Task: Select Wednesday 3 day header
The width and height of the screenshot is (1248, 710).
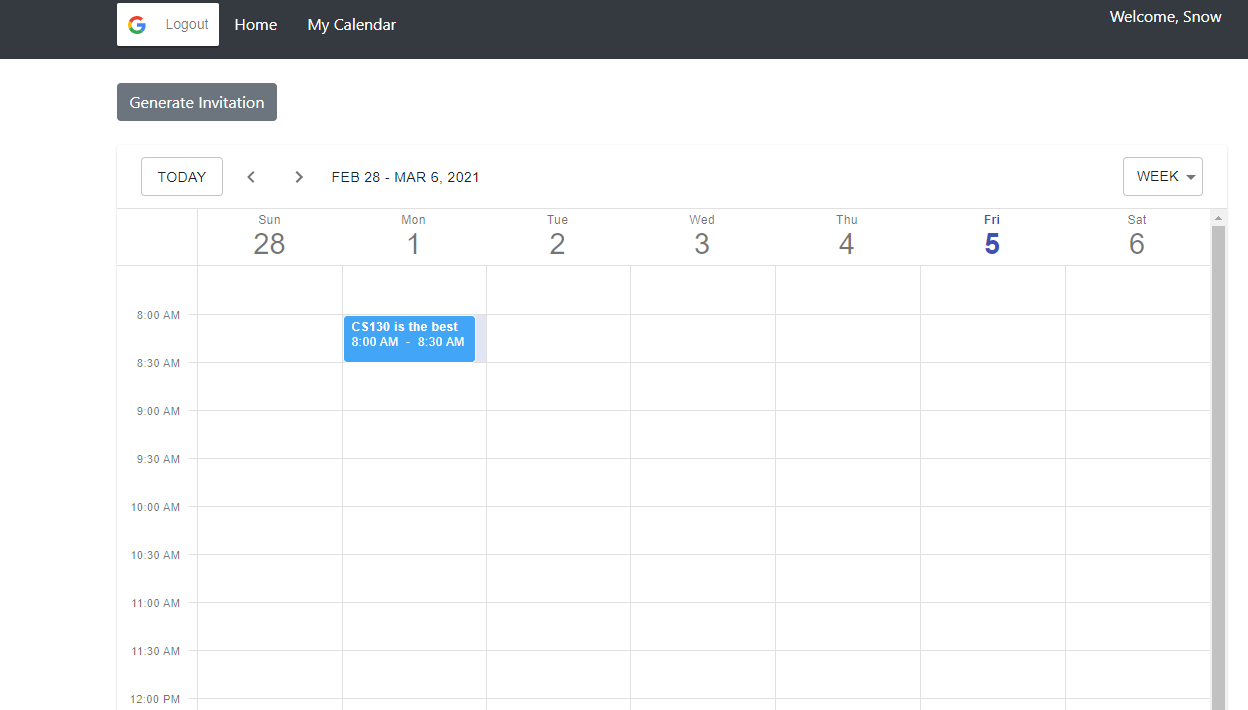Action: click(702, 237)
